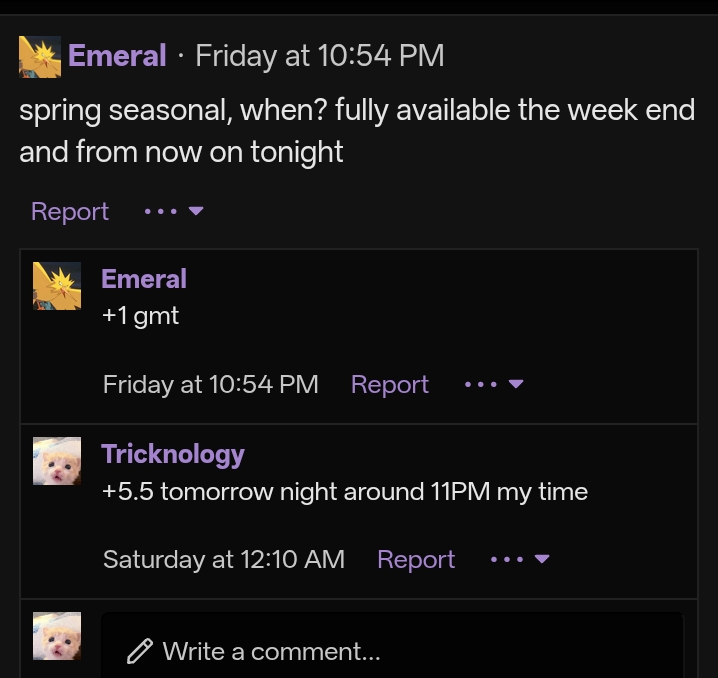Focus the Write a comment field
Viewport: 718px width, 678px height.
pos(400,652)
